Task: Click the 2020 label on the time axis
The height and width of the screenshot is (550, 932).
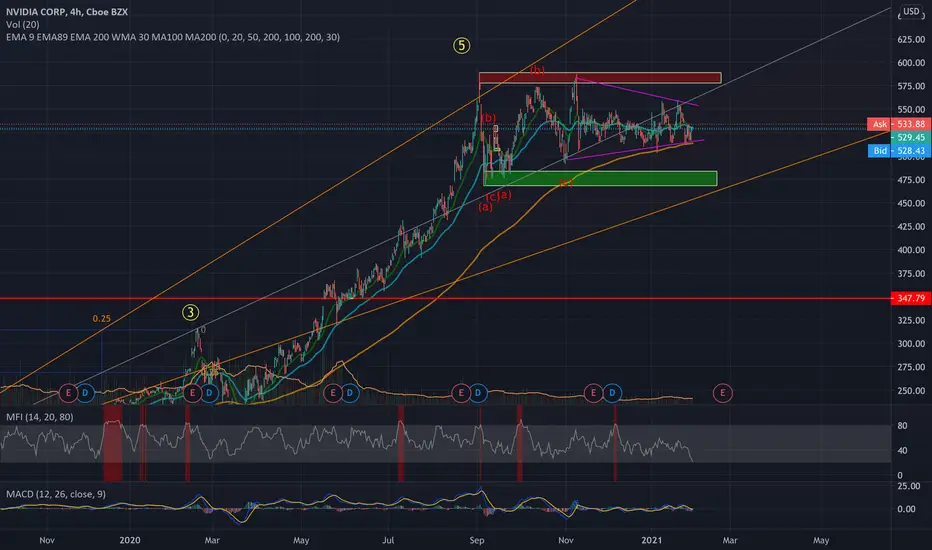Action: 130,540
